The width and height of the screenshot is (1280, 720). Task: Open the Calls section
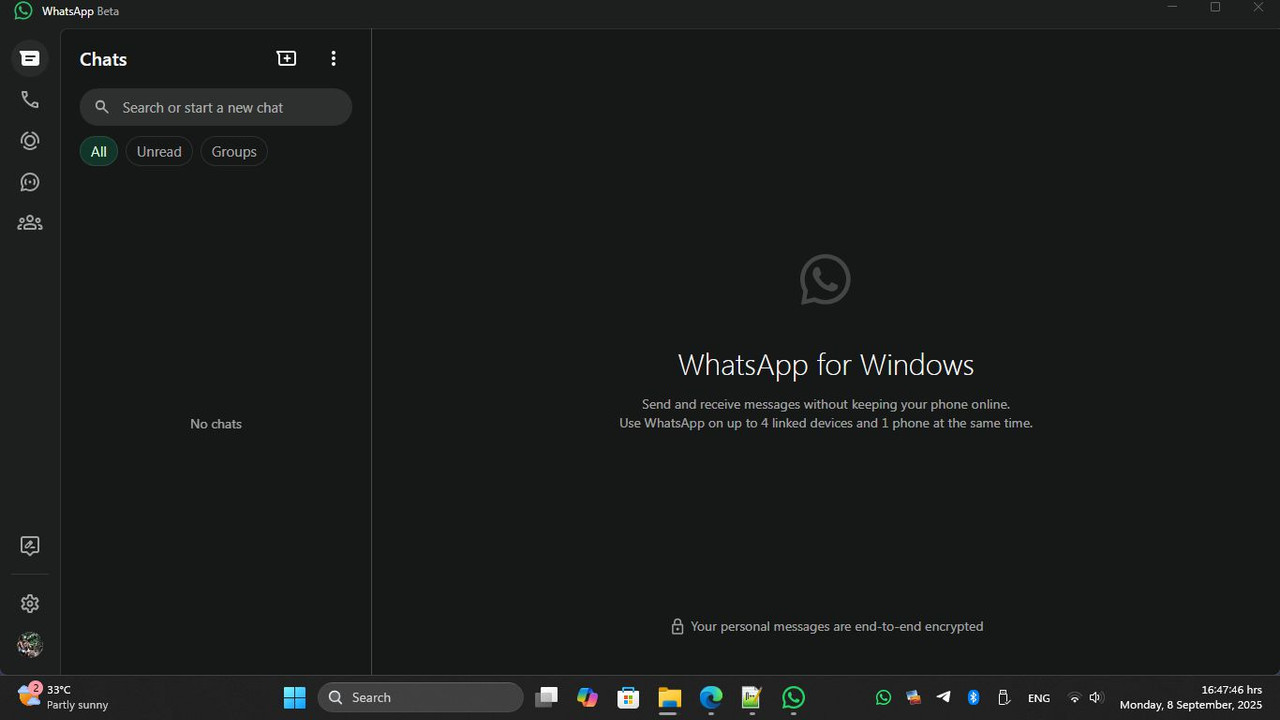30,100
